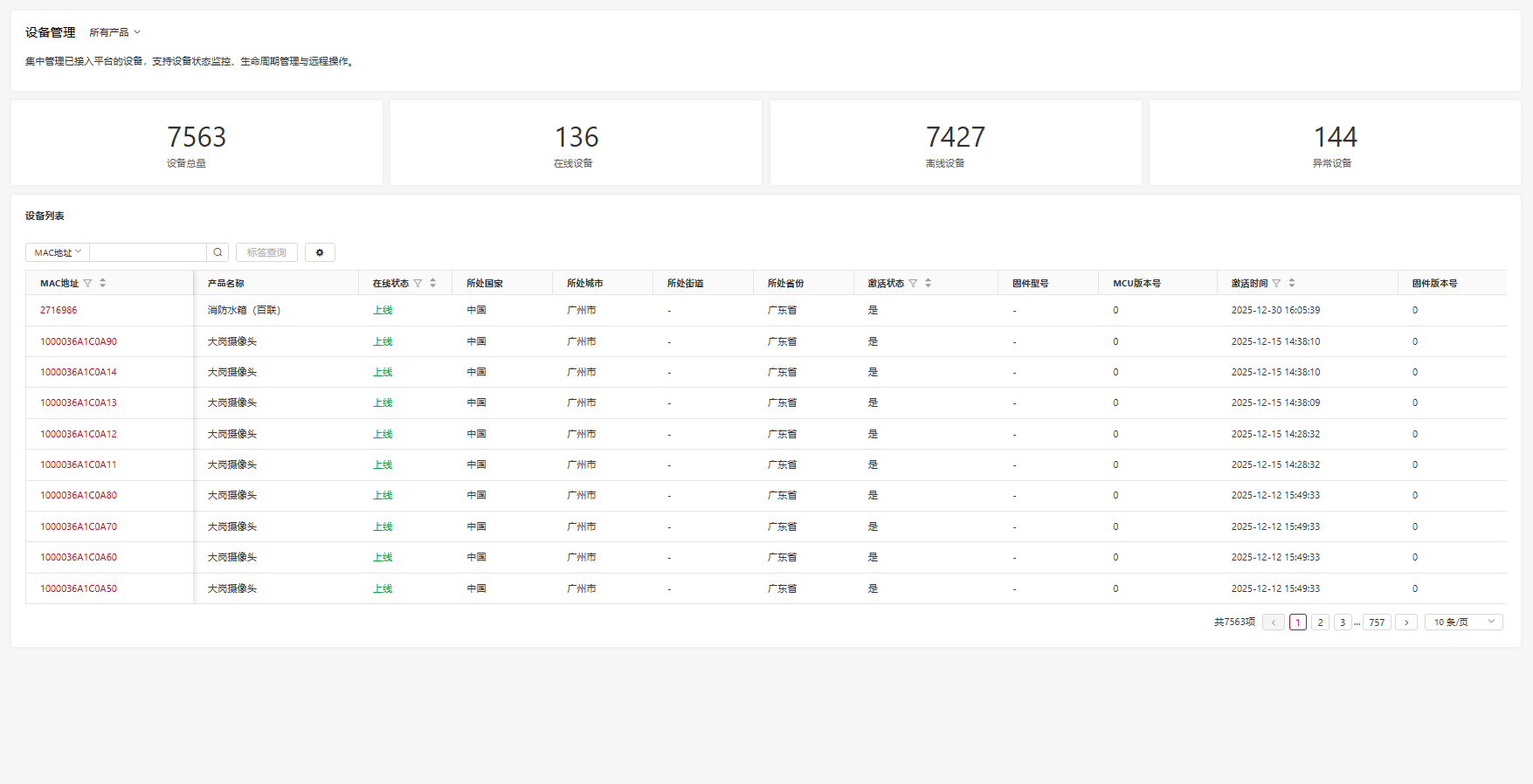The width and height of the screenshot is (1533, 784).
Task: Click filter icon in 激活状态 column
Action: tap(913, 283)
